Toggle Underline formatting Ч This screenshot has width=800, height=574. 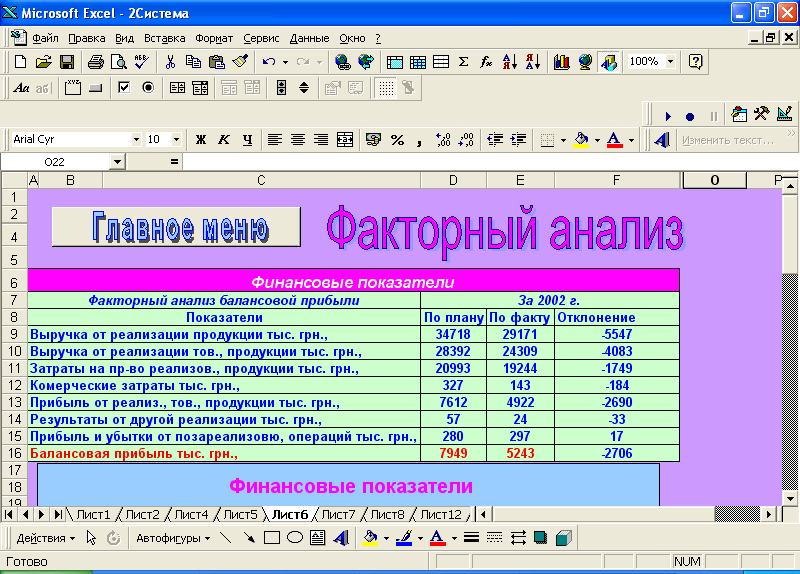tap(247, 140)
